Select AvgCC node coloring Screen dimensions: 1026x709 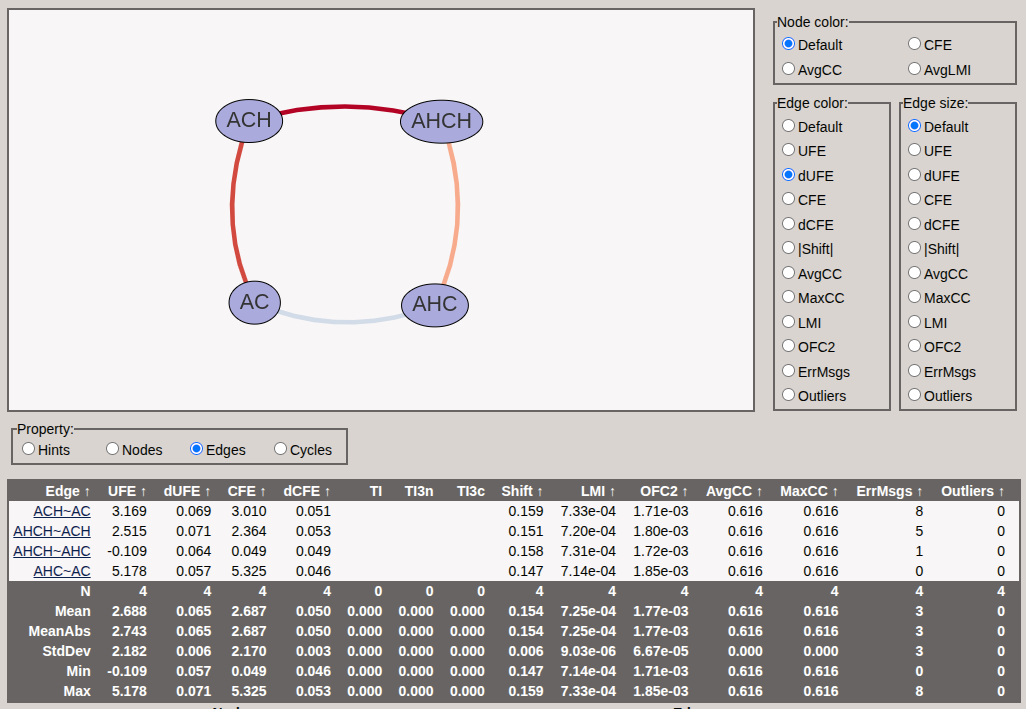788,70
